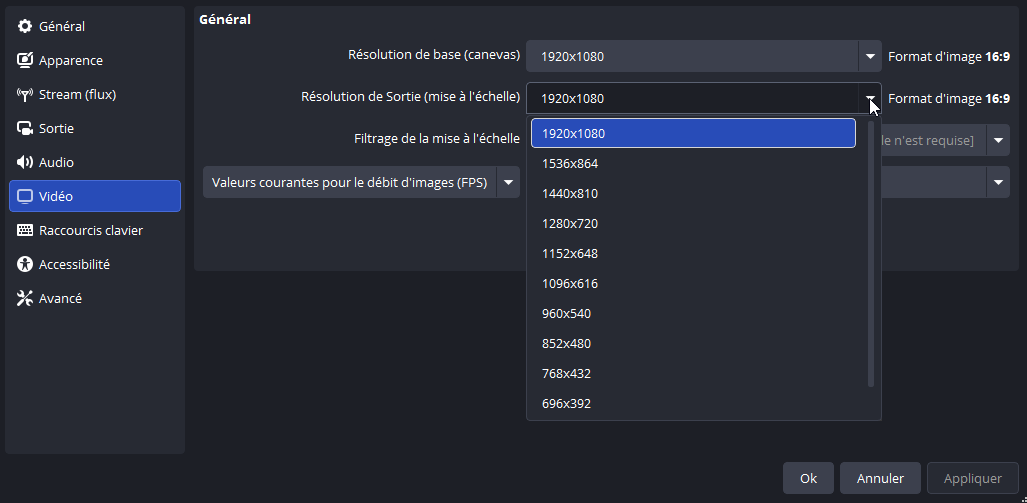Click the Apparence sidebar icon
Screen dimensions: 1027x503
(x=25, y=61)
